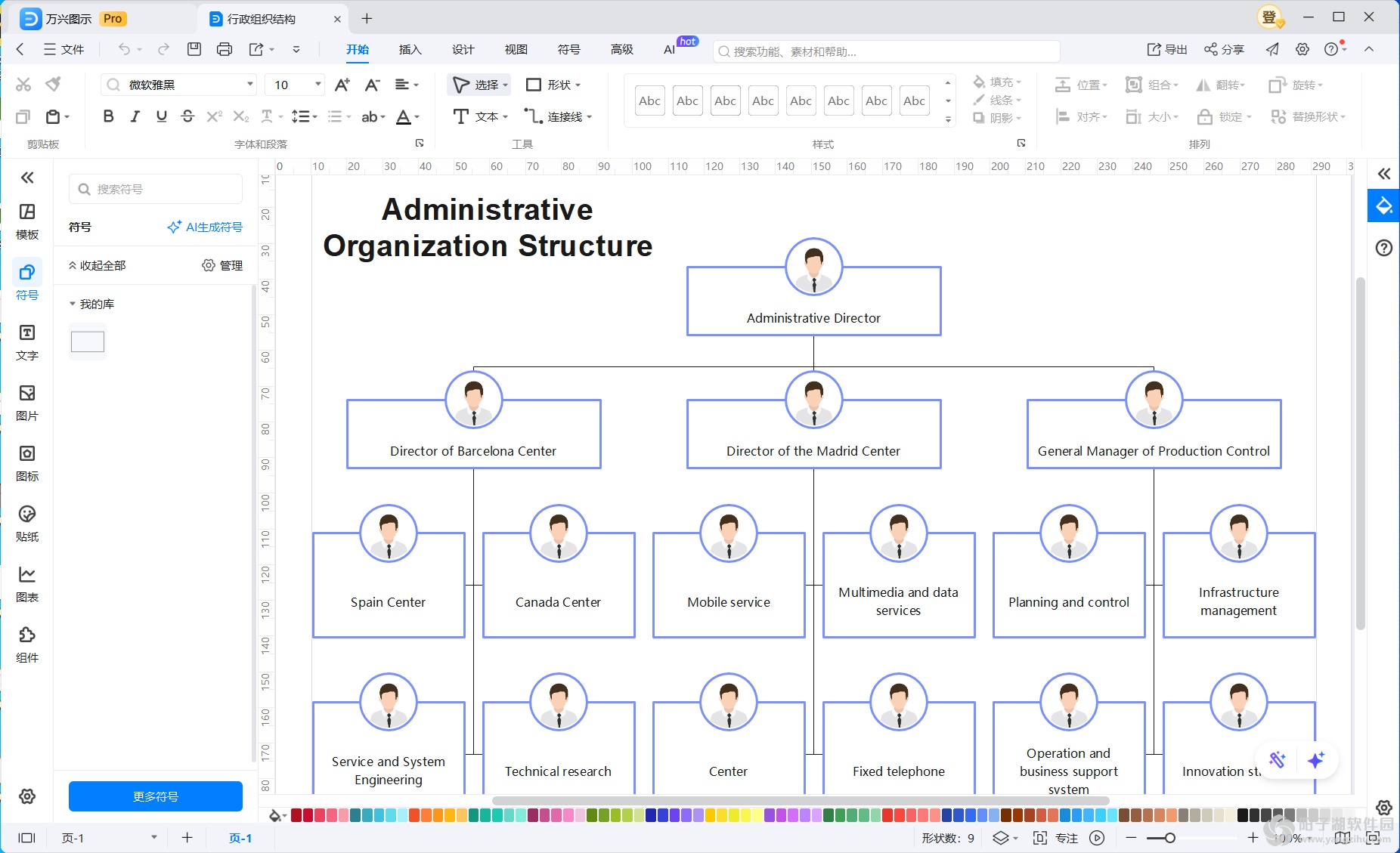Select the connector line tool
Image resolution: width=1400 pixels, height=853 pixels.
pyautogui.click(x=557, y=116)
